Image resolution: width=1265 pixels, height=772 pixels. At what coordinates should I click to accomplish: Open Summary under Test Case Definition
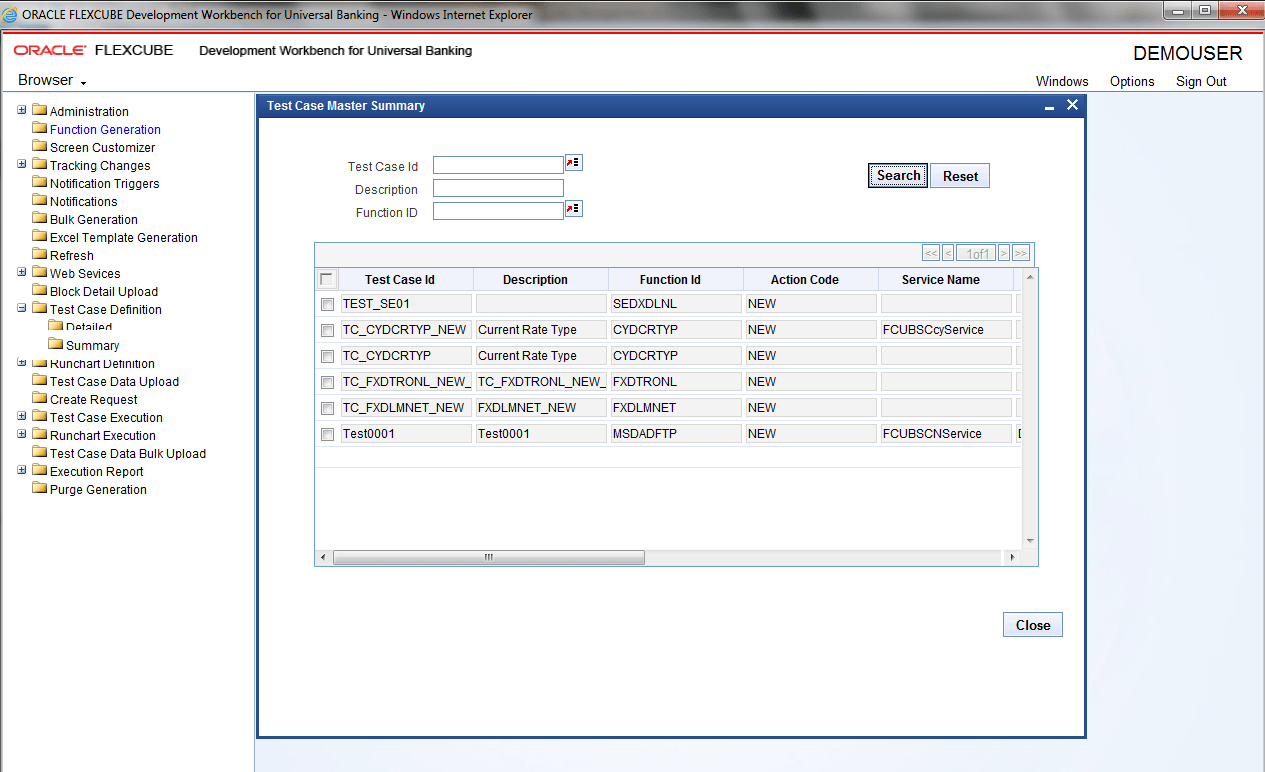pyautogui.click(x=92, y=345)
